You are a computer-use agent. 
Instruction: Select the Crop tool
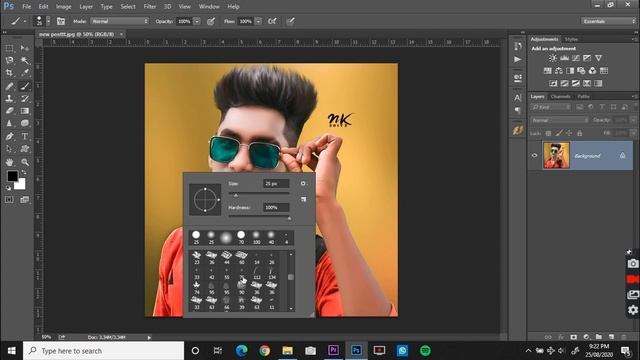[9, 73]
